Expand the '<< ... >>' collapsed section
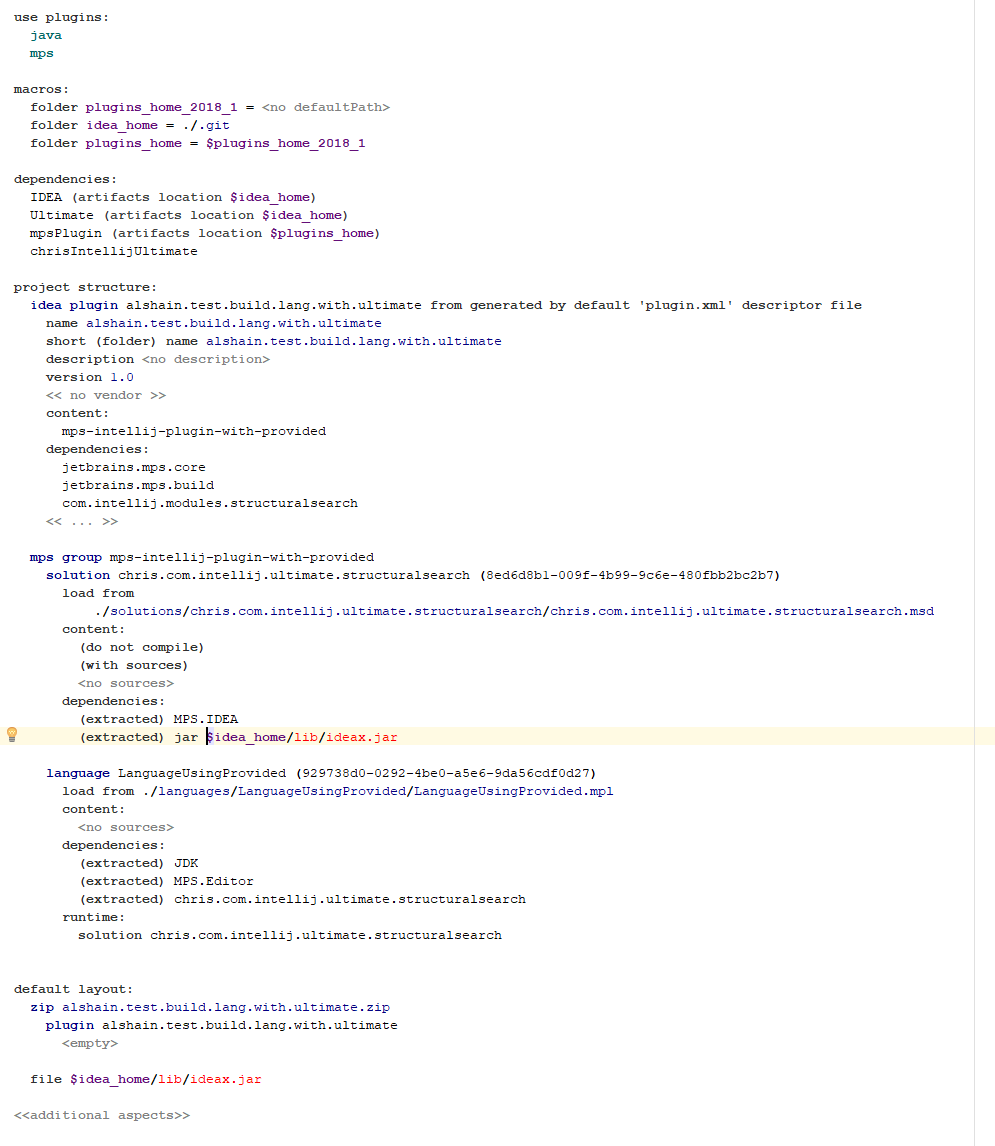The image size is (995, 1146). [x=81, y=521]
